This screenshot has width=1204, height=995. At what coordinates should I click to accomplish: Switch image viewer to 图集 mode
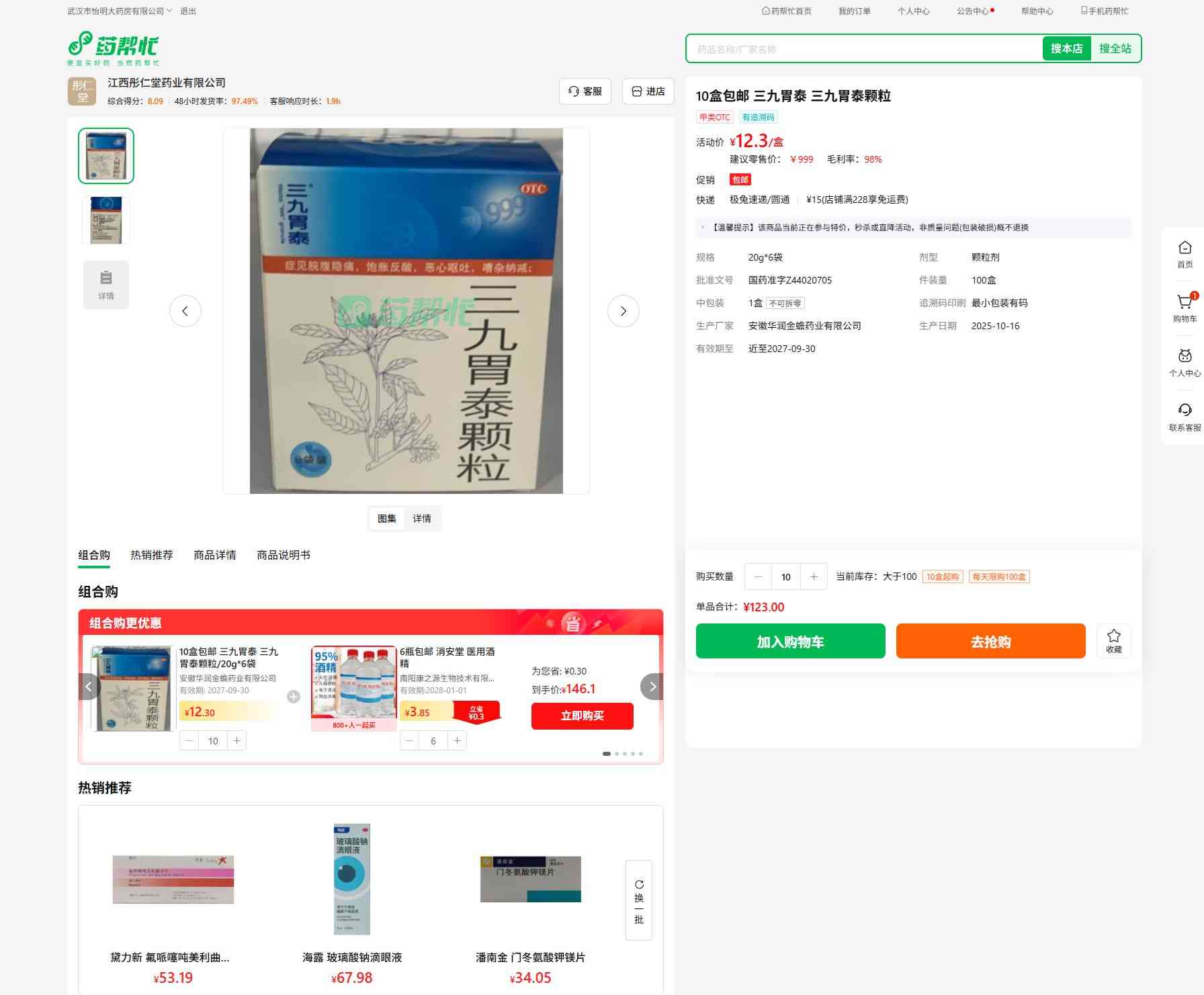coord(386,519)
